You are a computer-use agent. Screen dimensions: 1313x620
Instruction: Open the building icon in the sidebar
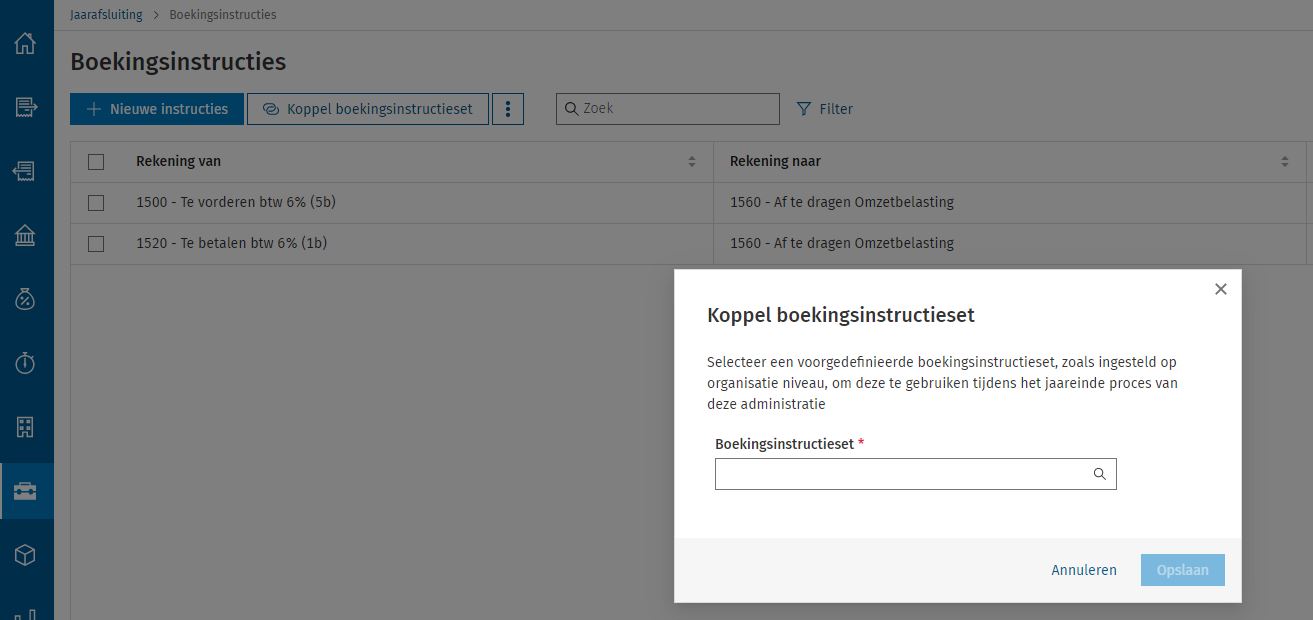[25, 425]
